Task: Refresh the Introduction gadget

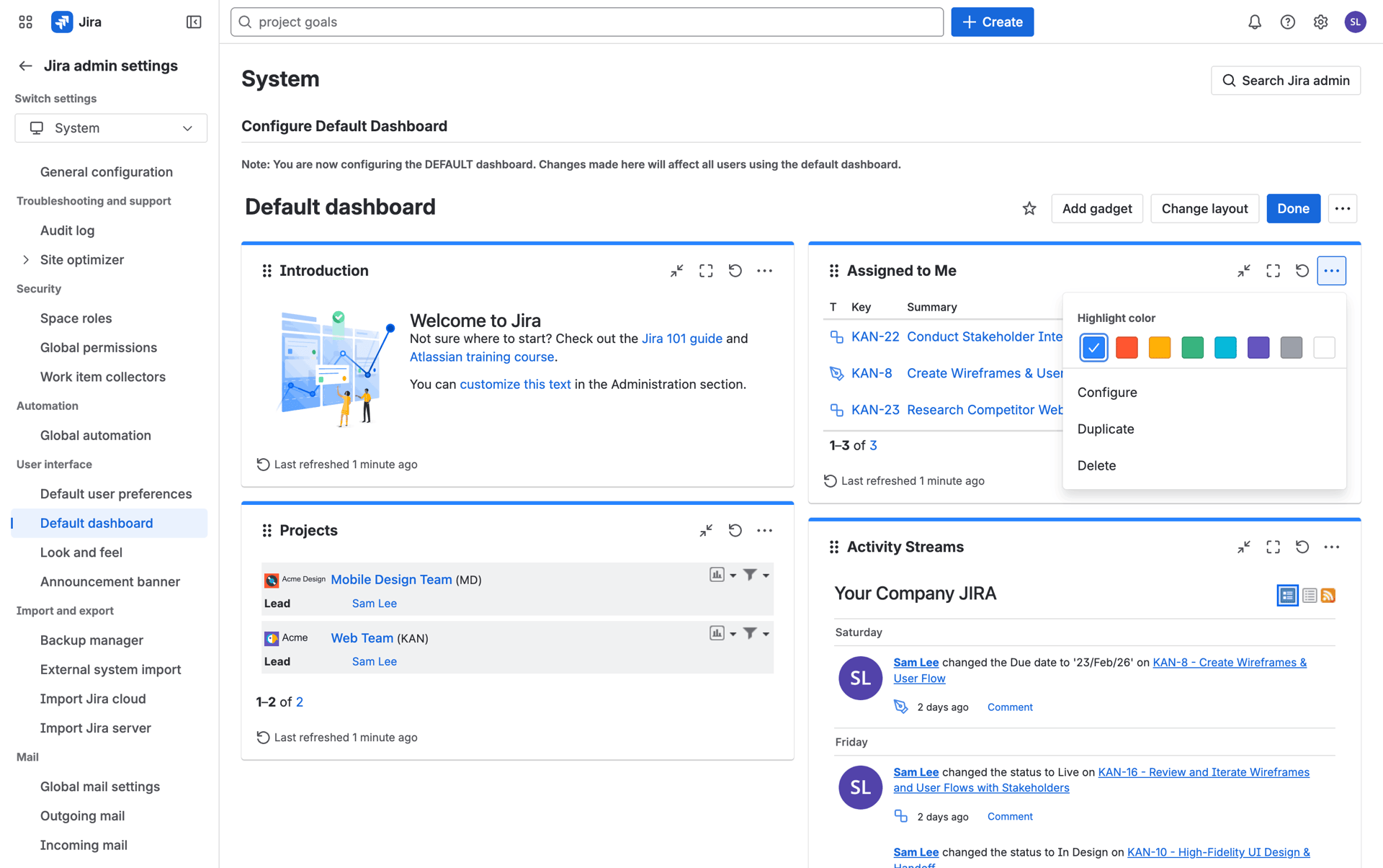Action: [x=735, y=271]
